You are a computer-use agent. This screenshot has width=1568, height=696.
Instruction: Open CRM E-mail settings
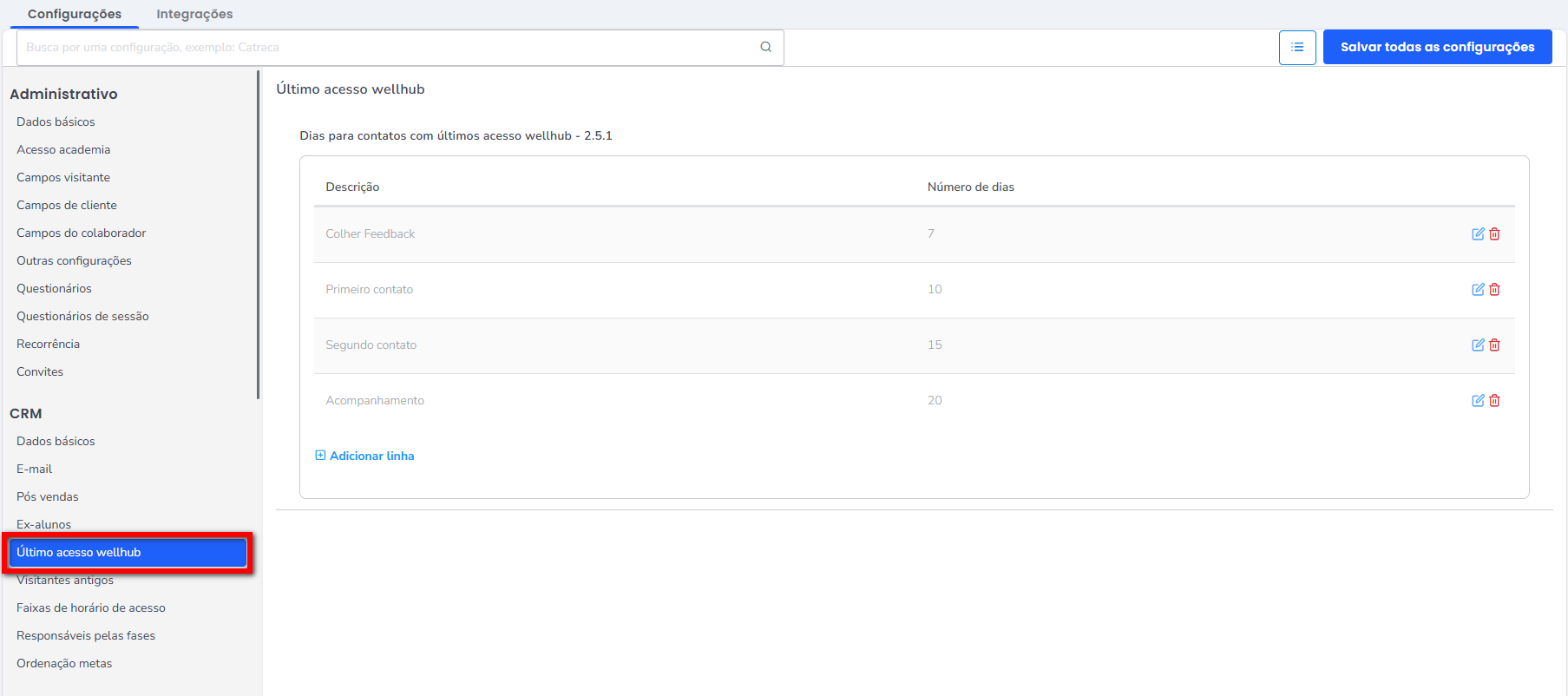(34, 469)
